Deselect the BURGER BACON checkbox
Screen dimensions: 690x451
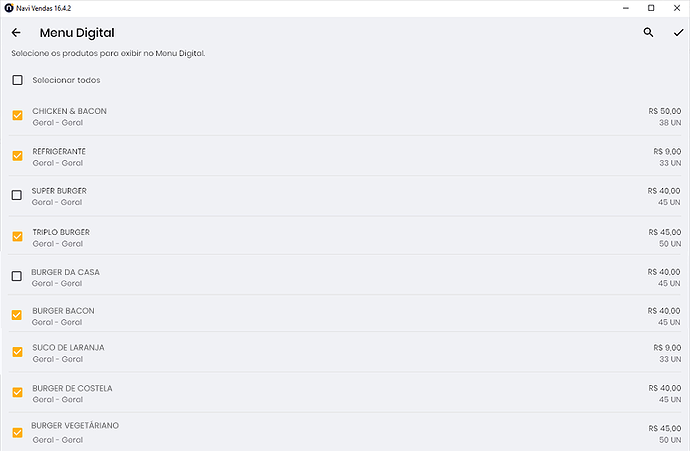pyautogui.click(x=17, y=316)
